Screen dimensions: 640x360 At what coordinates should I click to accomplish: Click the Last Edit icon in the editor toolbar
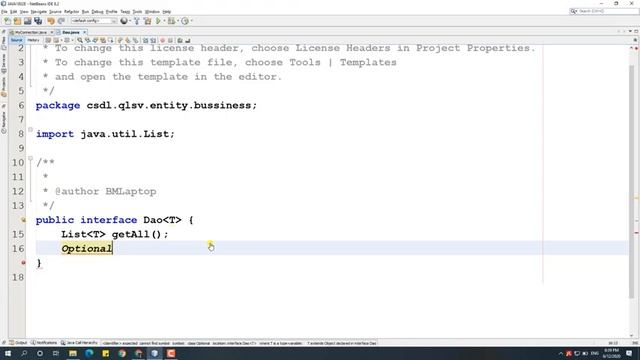[48, 40]
